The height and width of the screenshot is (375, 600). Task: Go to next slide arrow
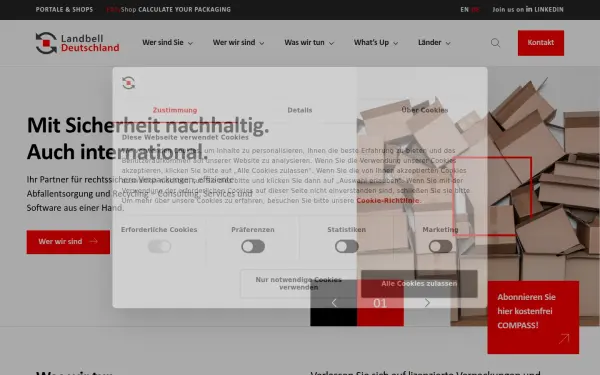pyautogui.click(x=427, y=303)
